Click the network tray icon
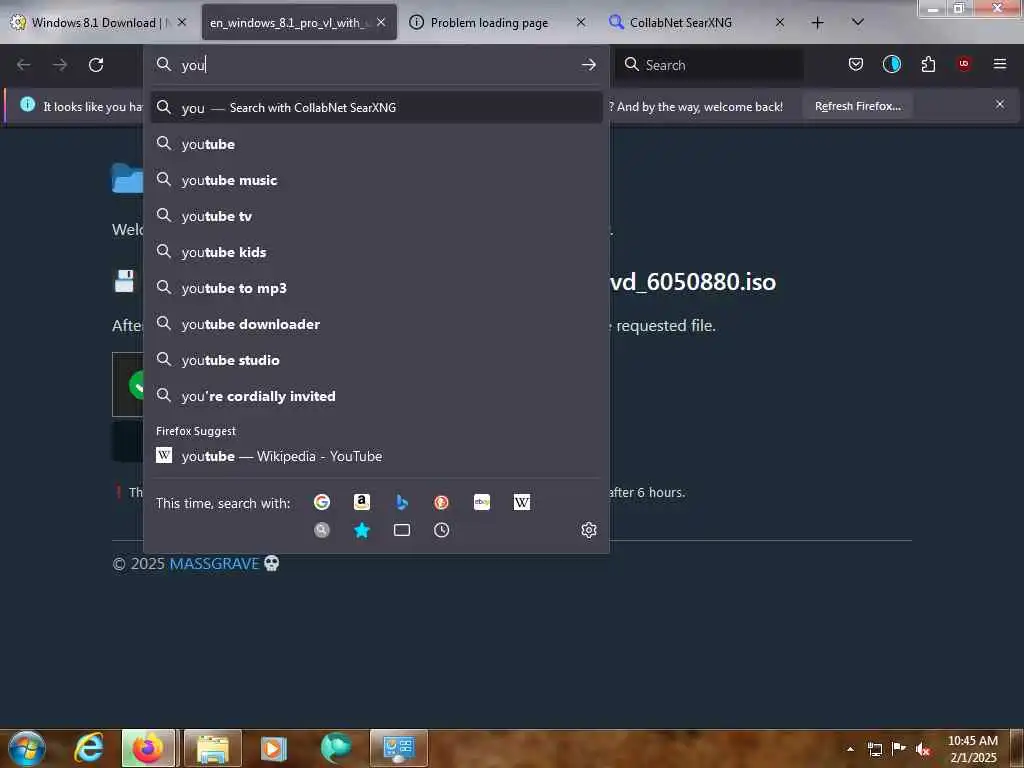The width and height of the screenshot is (1024, 768). pyautogui.click(x=874, y=749)
